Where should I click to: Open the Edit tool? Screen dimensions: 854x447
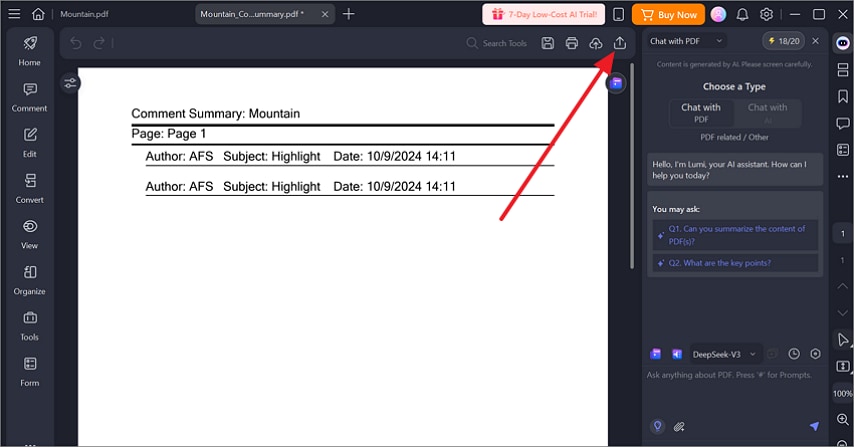click(29, 143)
